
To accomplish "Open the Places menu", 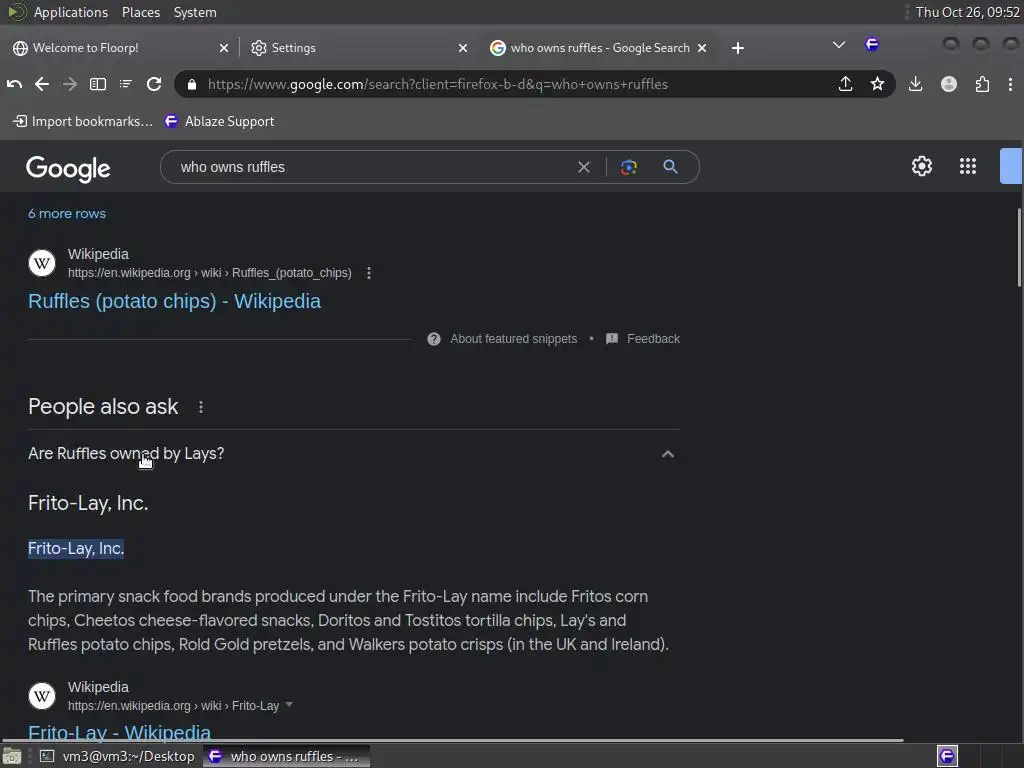I will point(140,12).
